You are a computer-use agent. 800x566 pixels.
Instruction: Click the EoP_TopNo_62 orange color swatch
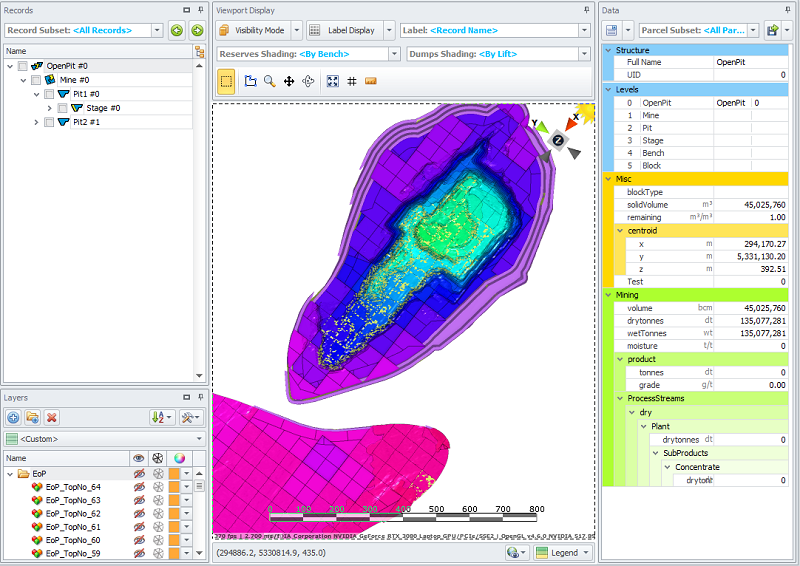pyautogui.click(x=174, y=513)
